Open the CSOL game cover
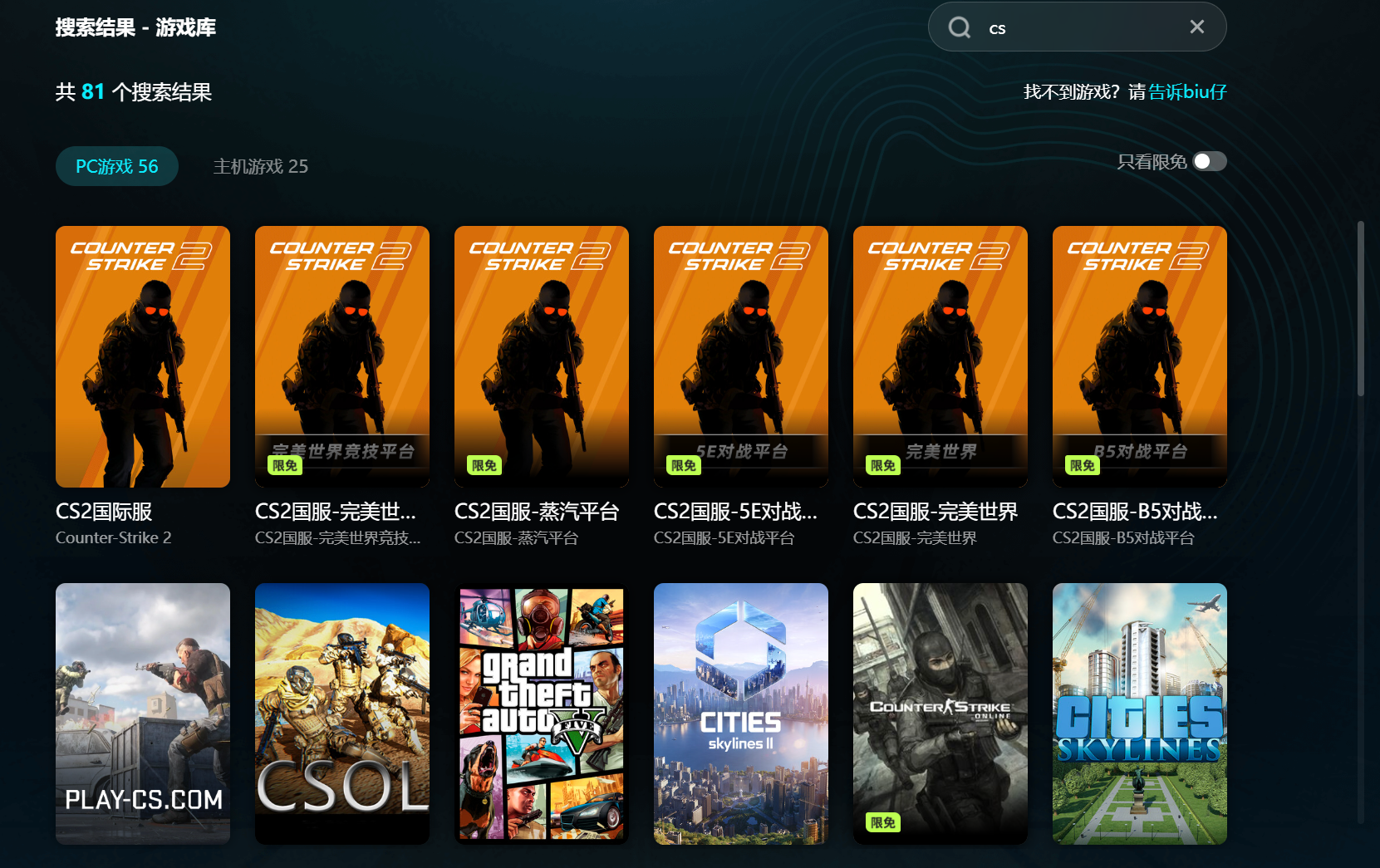The width and height of the screenshot is (1380, 868). pyautogui.click(x=342, y=714)
